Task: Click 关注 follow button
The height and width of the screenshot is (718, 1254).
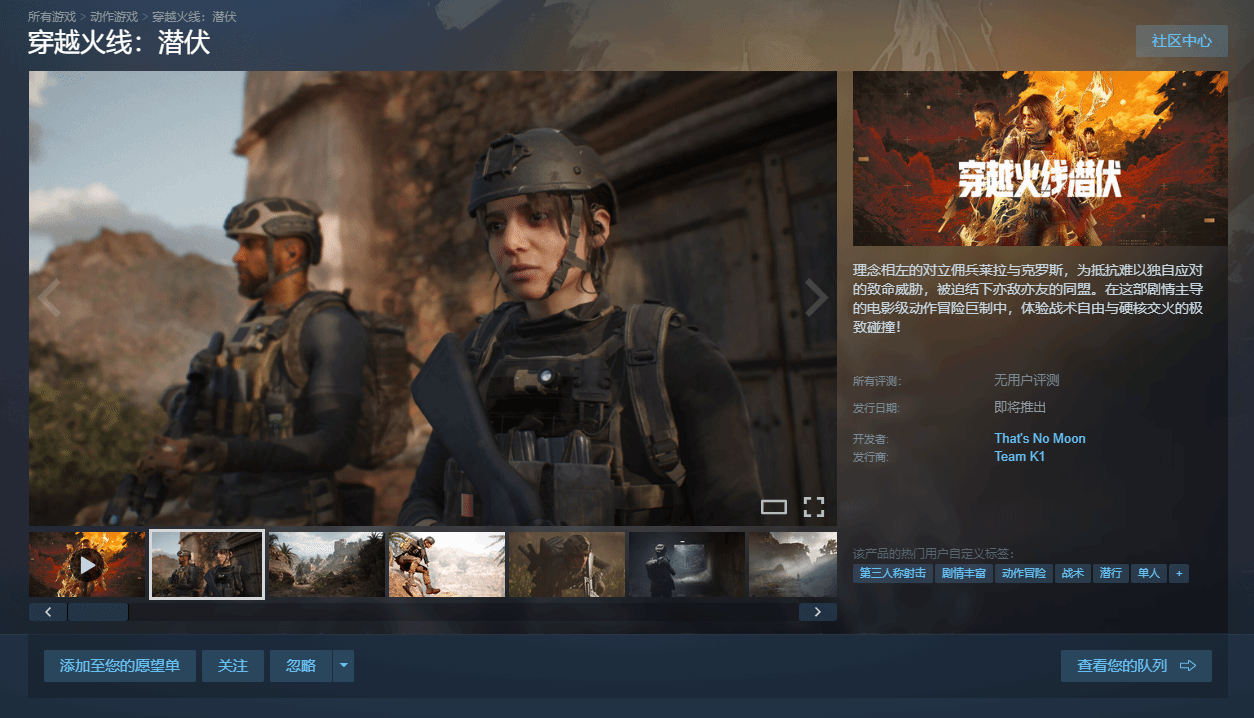Action: [x=233, y=666]
